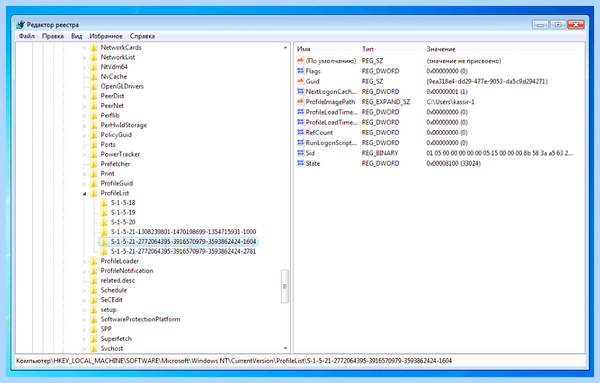Click the icon beside (По умолчанию) value

tap(300, 60)
